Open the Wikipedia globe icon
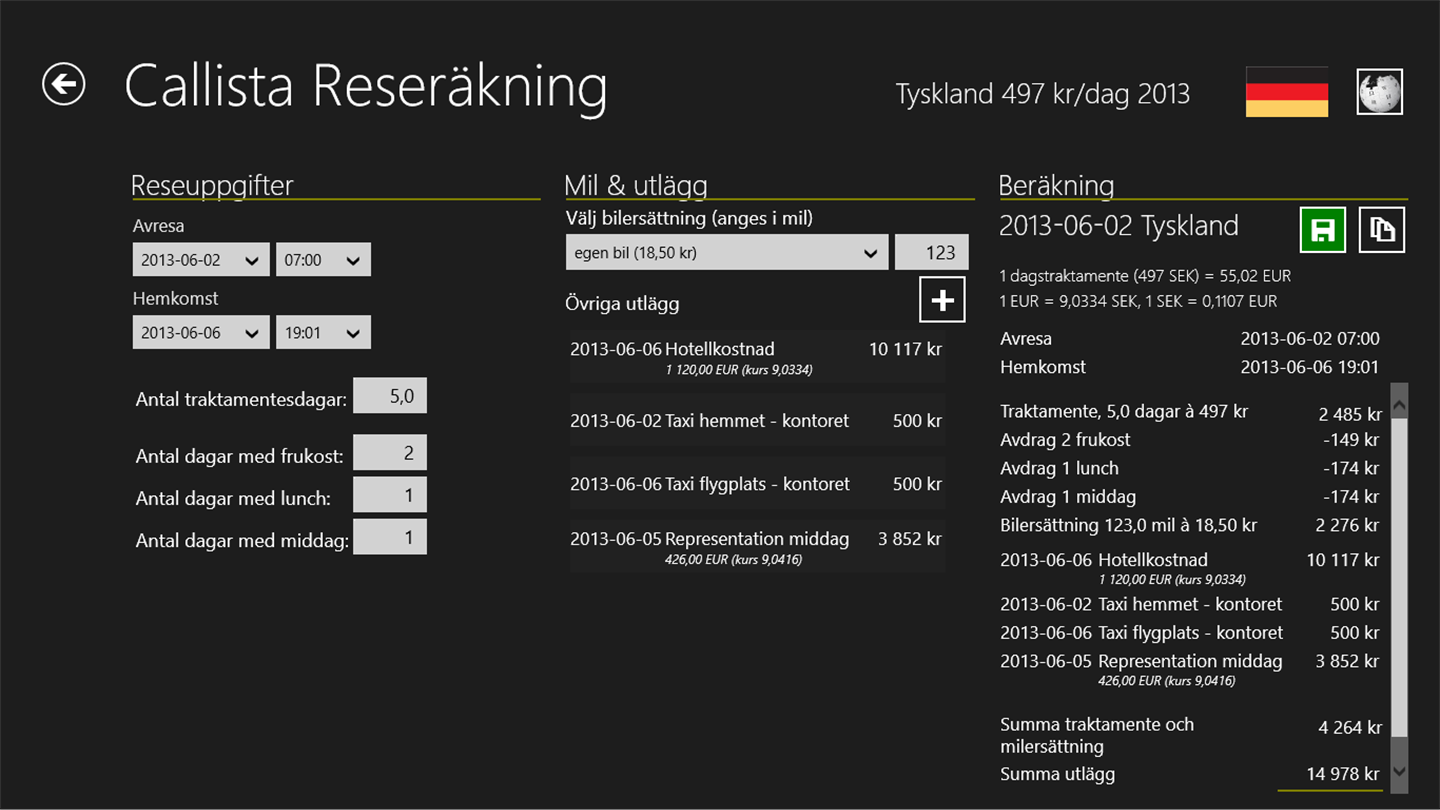The height and width of the screenshot is (810, 1440). click(x=1380, y=92)
